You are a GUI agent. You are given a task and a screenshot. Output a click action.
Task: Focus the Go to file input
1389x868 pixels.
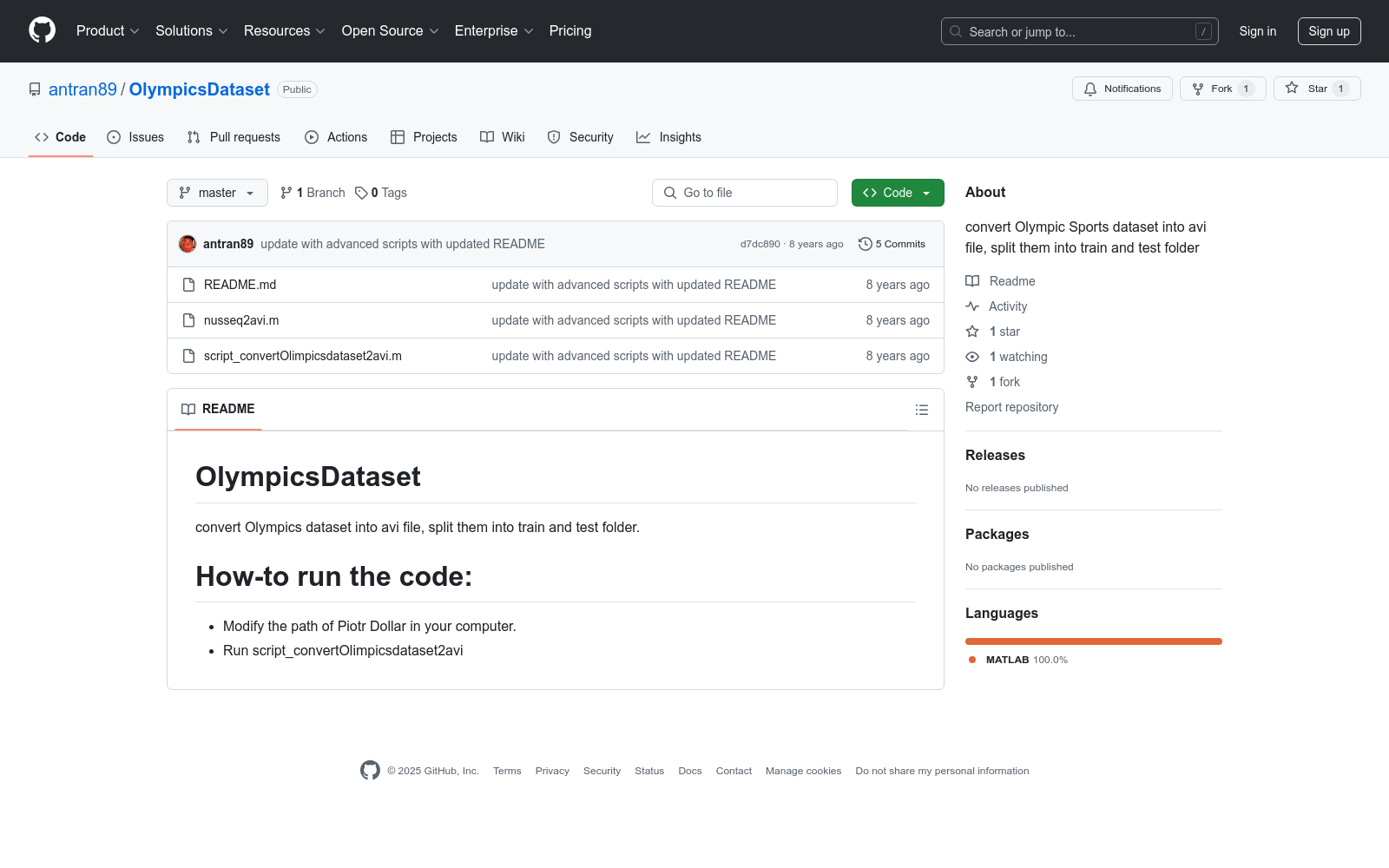coord(745,193)
